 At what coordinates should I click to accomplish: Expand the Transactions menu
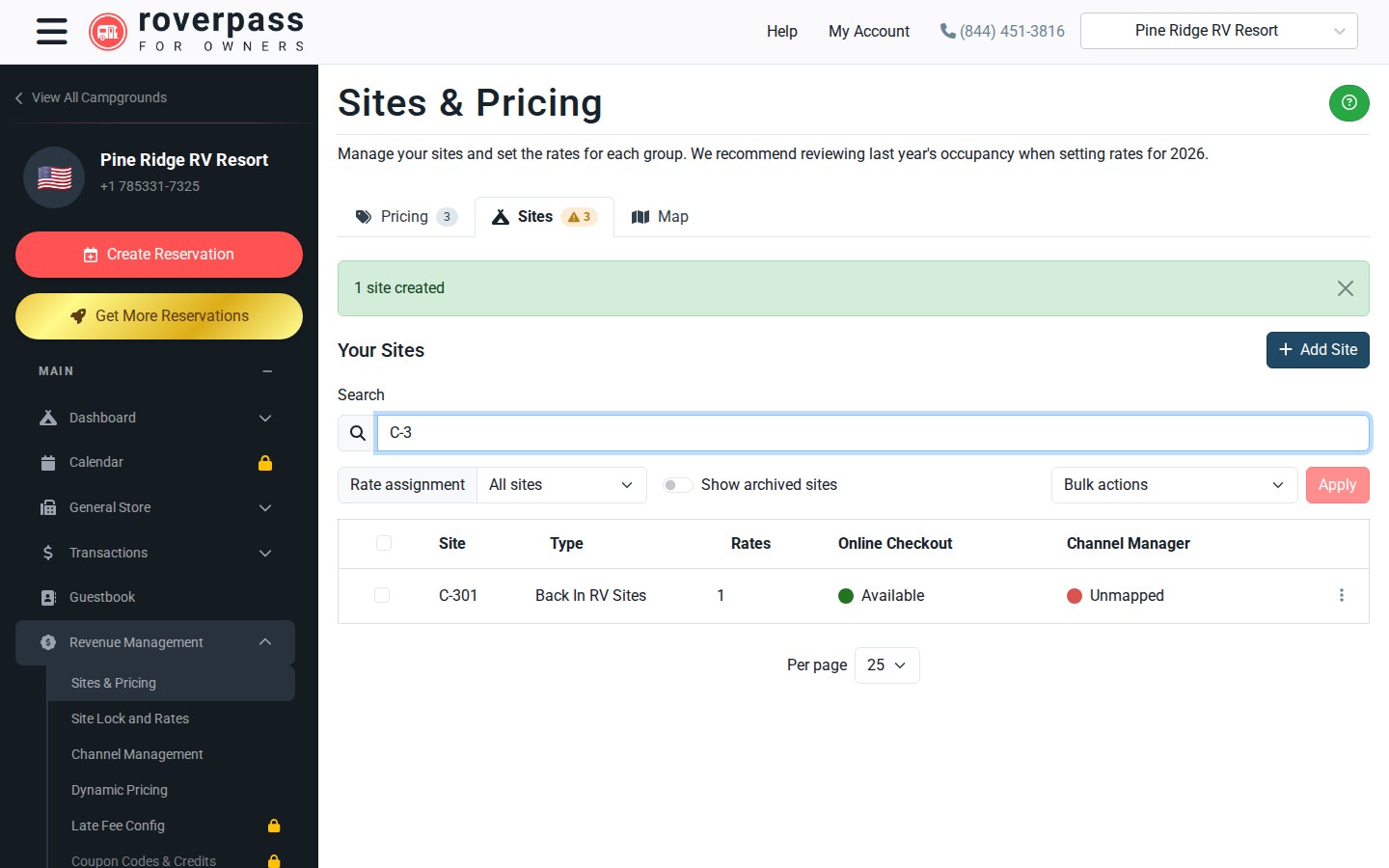[155, 554]
